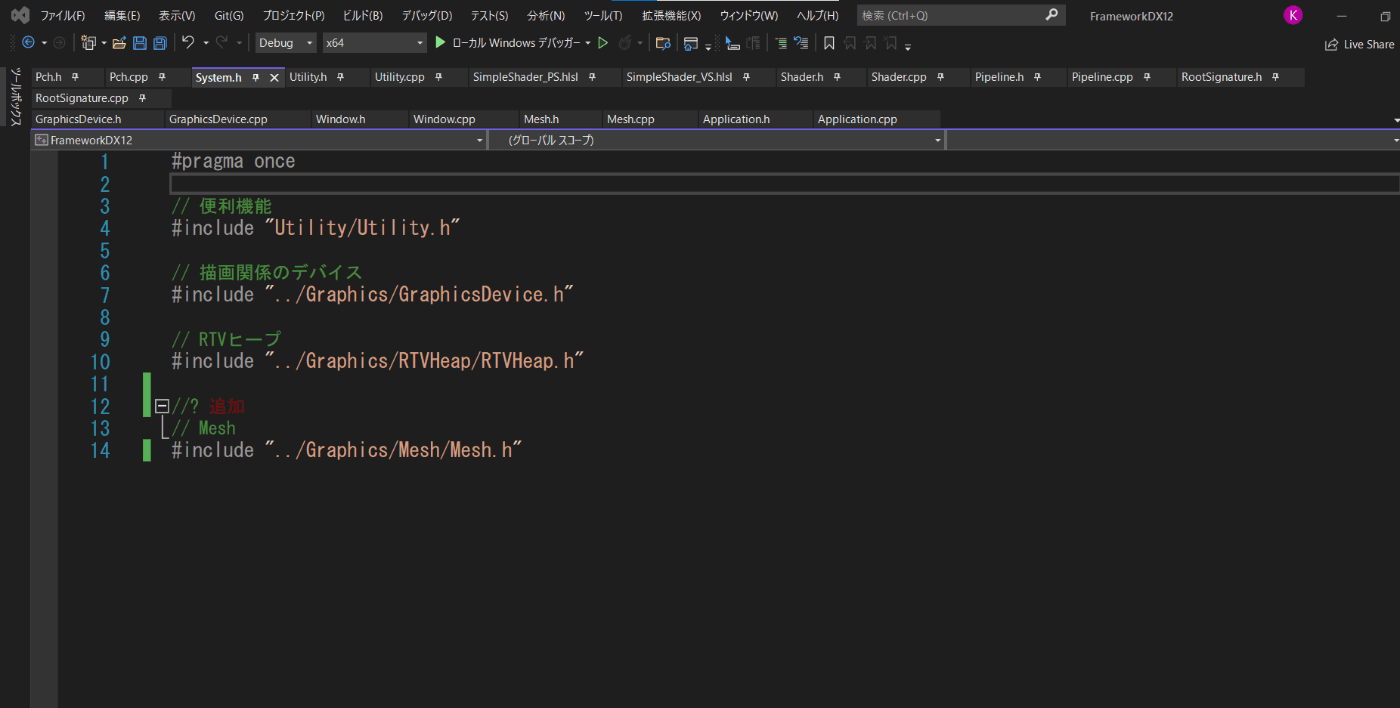Save the current file with the disk icon
The image size is (1400, 708).
coord(139,43)
